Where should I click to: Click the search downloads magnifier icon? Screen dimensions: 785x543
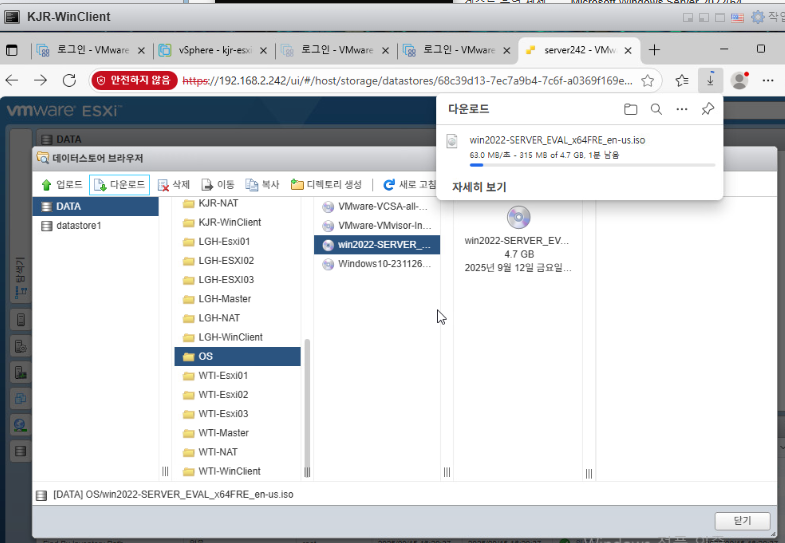pos(656,109)
